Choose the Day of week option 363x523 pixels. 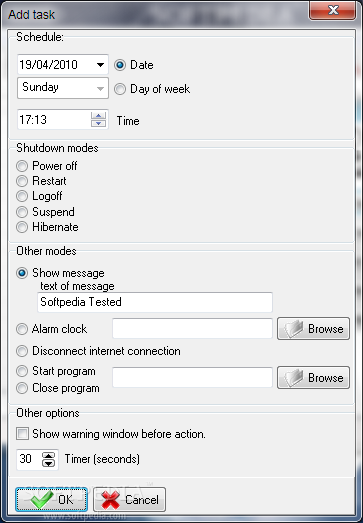(x=120, y=89)
